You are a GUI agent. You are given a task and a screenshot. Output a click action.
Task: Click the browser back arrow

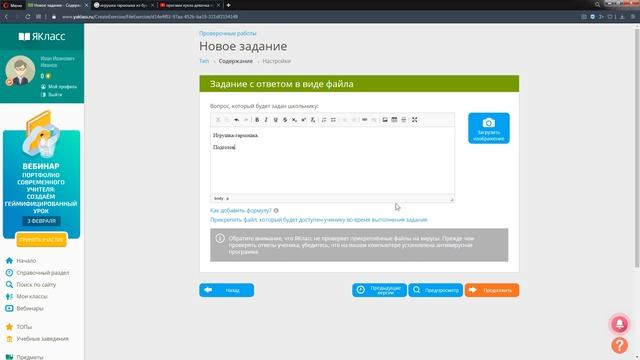[x=6, y=17]
